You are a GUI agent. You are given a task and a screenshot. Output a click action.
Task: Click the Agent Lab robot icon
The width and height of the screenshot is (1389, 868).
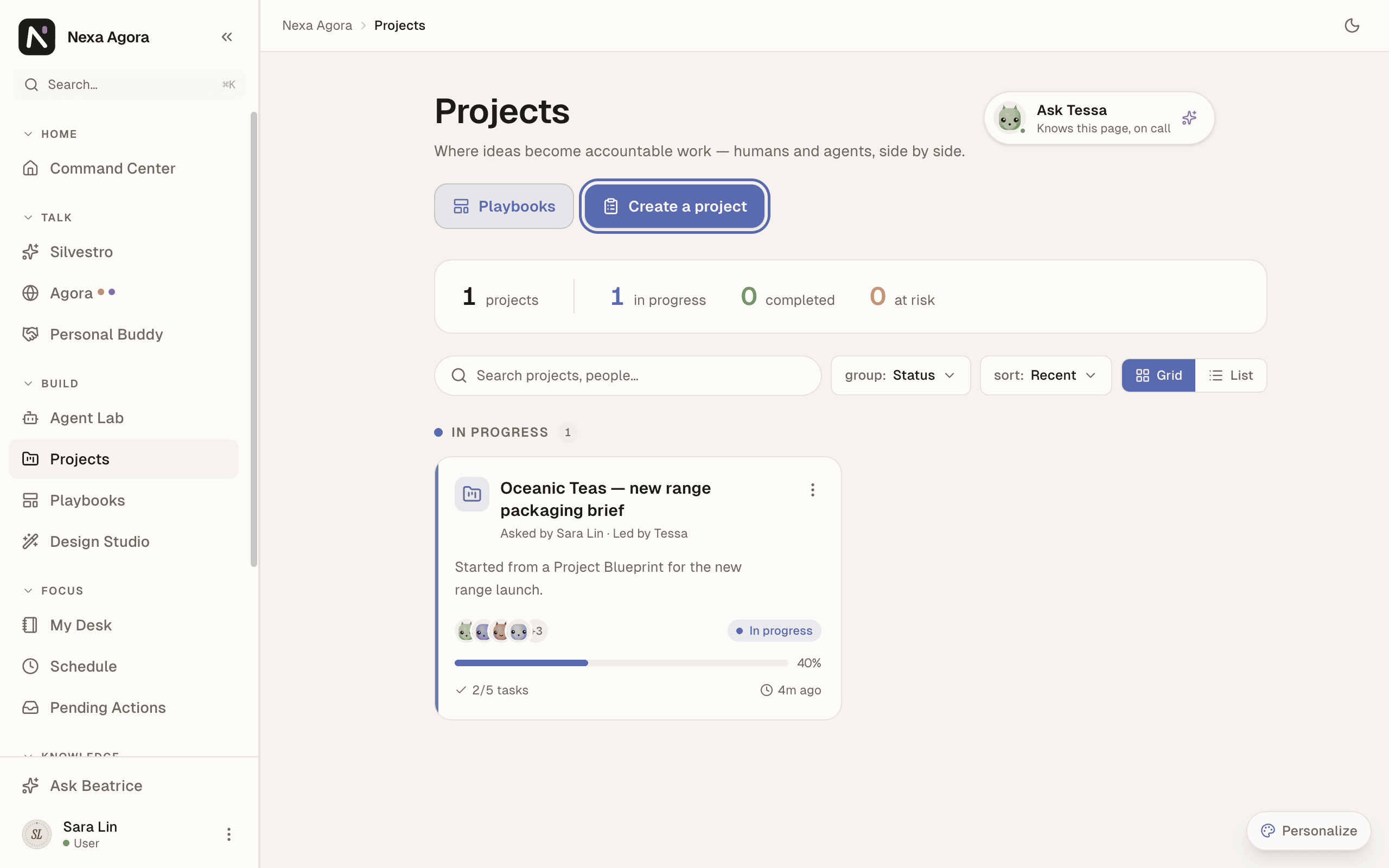(x=30, y=418)
